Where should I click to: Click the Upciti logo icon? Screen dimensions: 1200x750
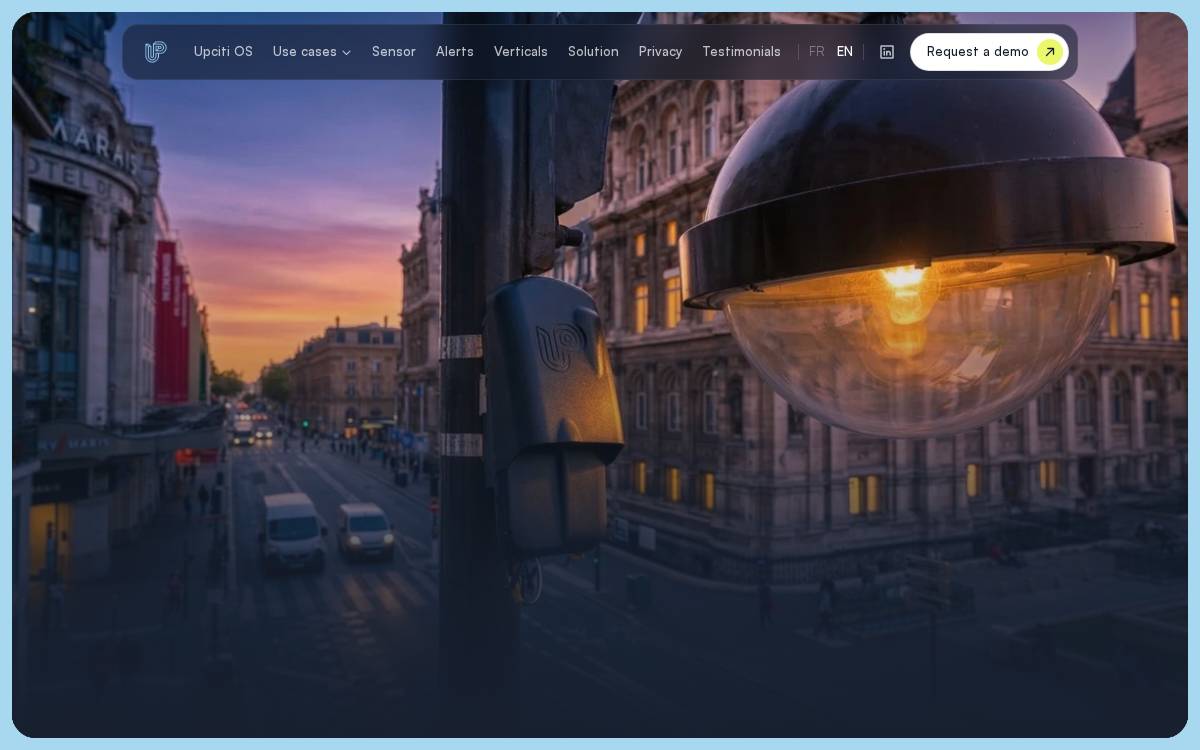[155, 52]
